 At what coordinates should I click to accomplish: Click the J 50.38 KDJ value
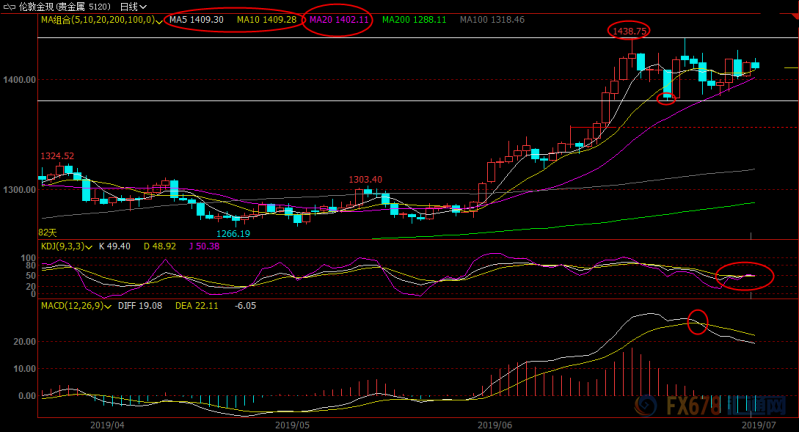click(x=204, y=246)
